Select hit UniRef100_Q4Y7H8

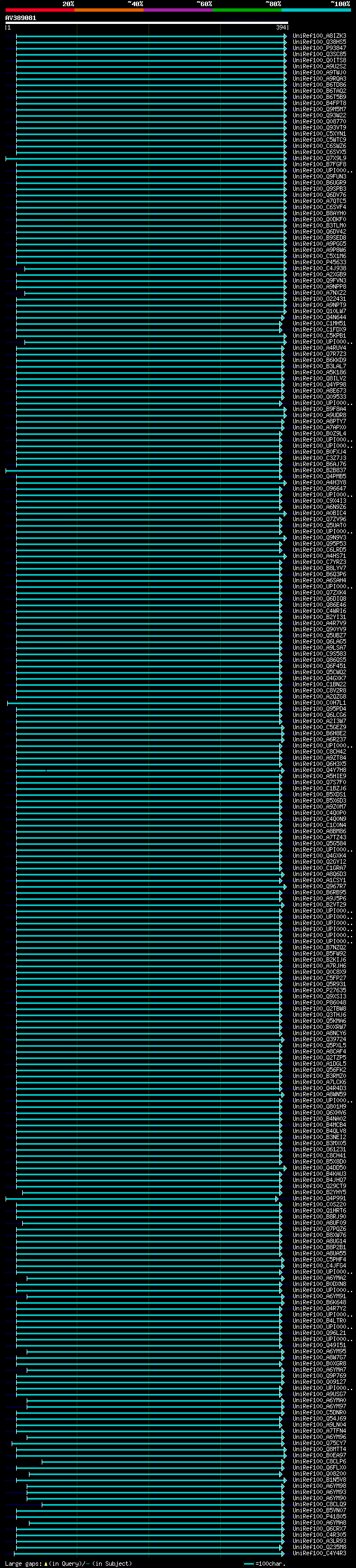(x=319, y=770)
